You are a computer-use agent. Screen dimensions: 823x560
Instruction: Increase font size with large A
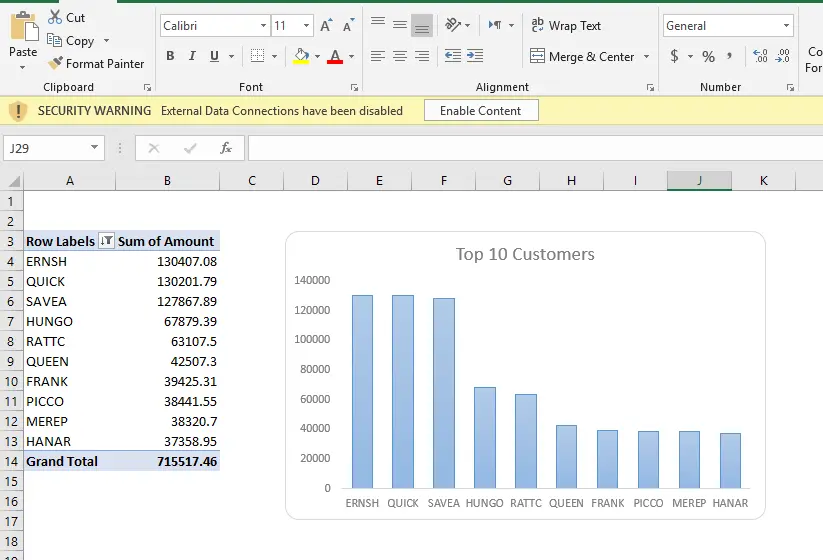tap(325, 25)
